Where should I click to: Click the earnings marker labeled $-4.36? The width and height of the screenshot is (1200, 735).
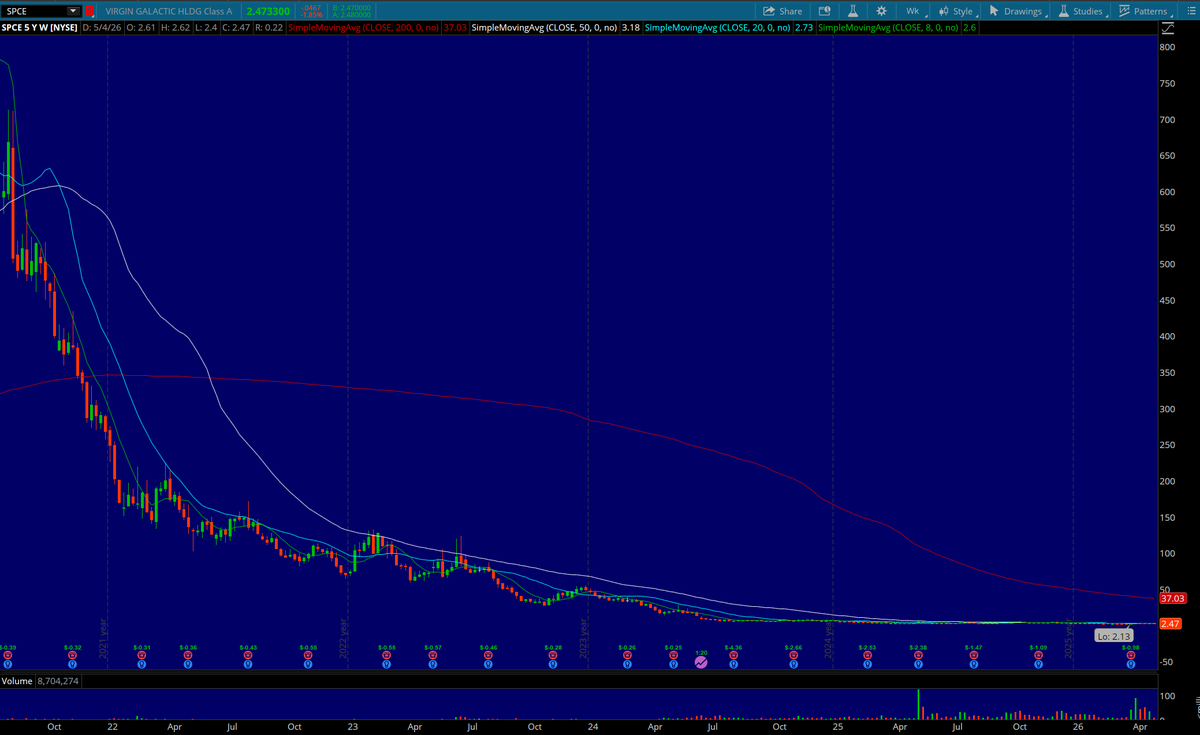tap(733, 658)
